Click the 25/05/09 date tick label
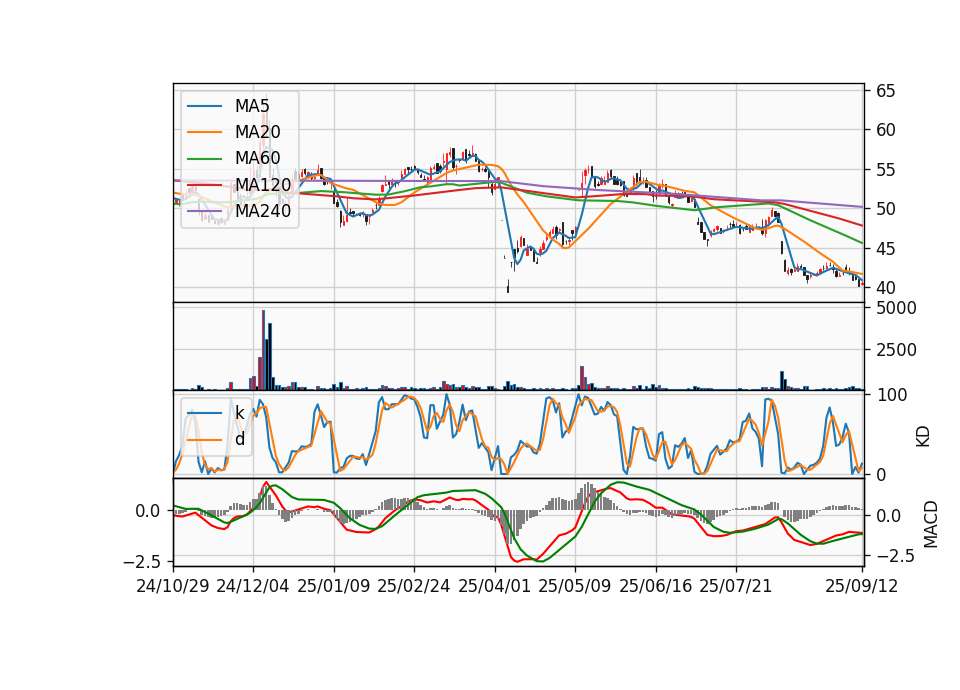This screenshot has height=690, width=960. tap(575, 586)
